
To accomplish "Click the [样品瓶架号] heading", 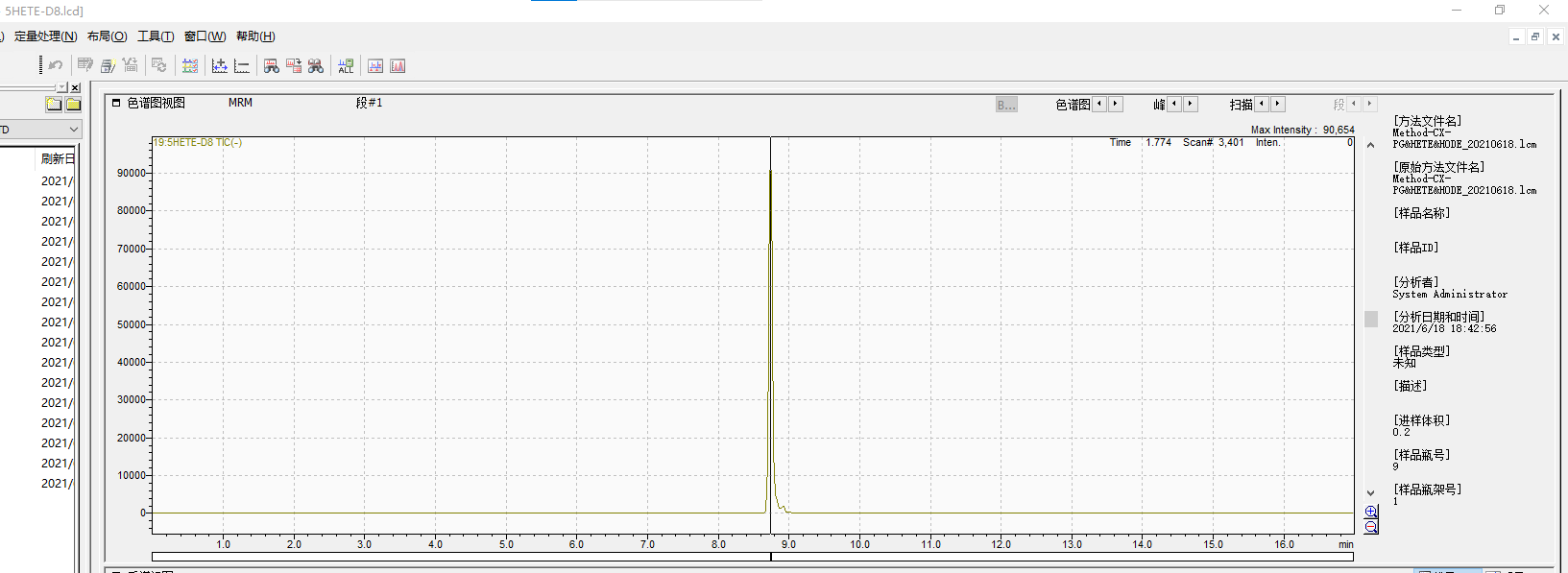I will click(x=1427, y=489).
